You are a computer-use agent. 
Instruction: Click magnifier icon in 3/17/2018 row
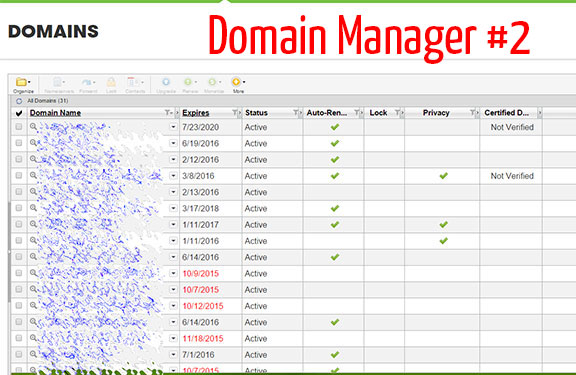[x=33, y=208]
